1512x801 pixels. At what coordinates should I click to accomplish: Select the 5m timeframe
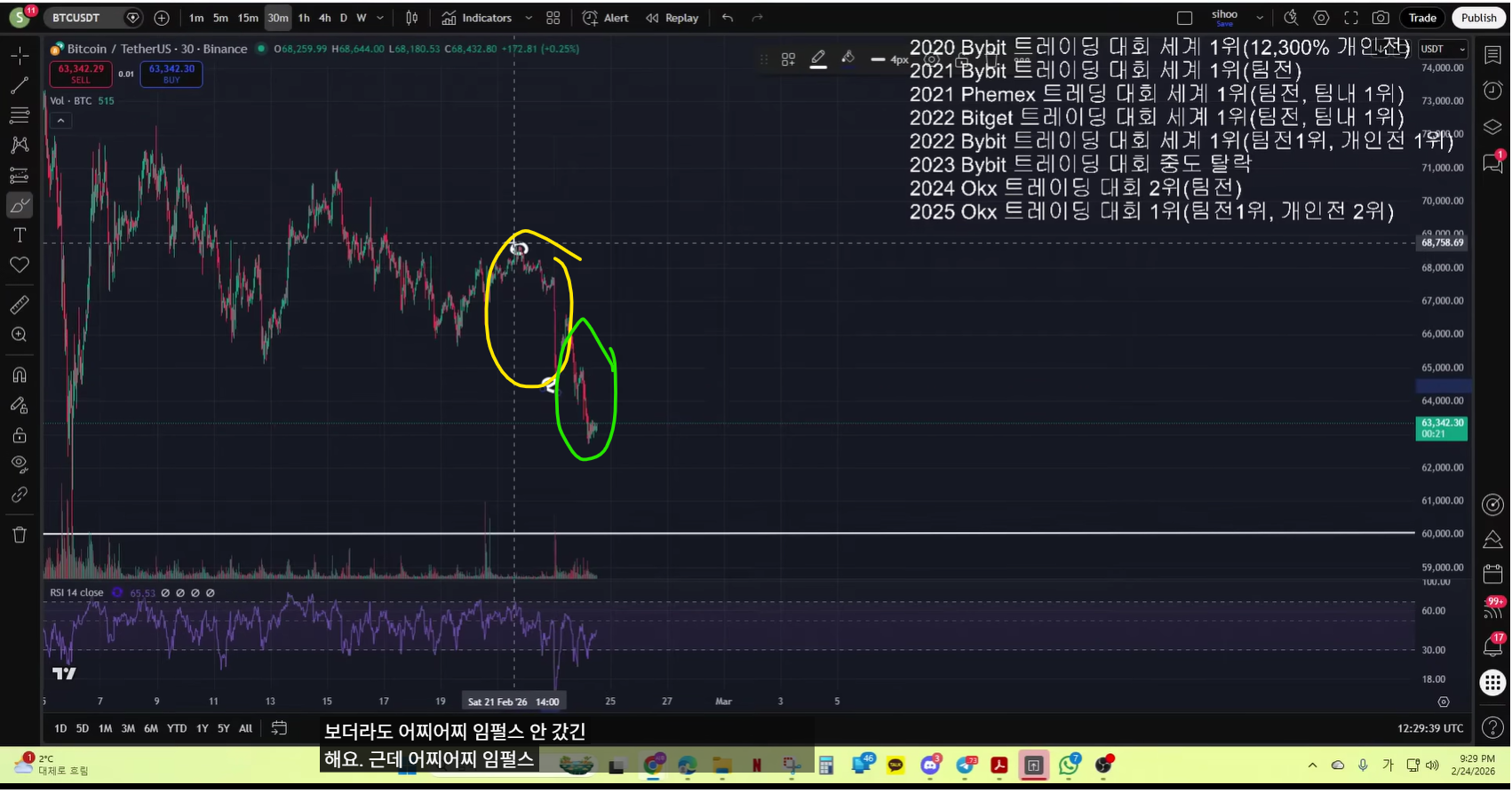[x=220, y=18]
